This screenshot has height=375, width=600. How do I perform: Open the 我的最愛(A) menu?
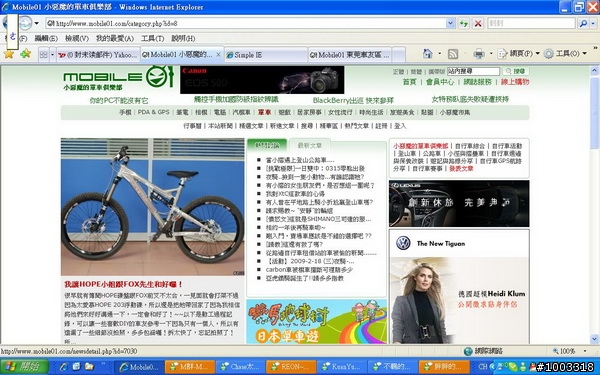(x=114, y=39)
